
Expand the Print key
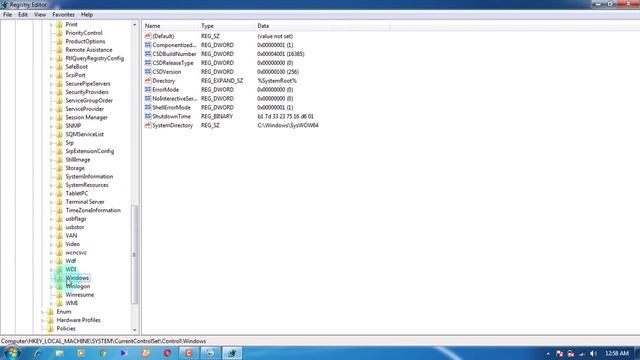coord(51,24)
